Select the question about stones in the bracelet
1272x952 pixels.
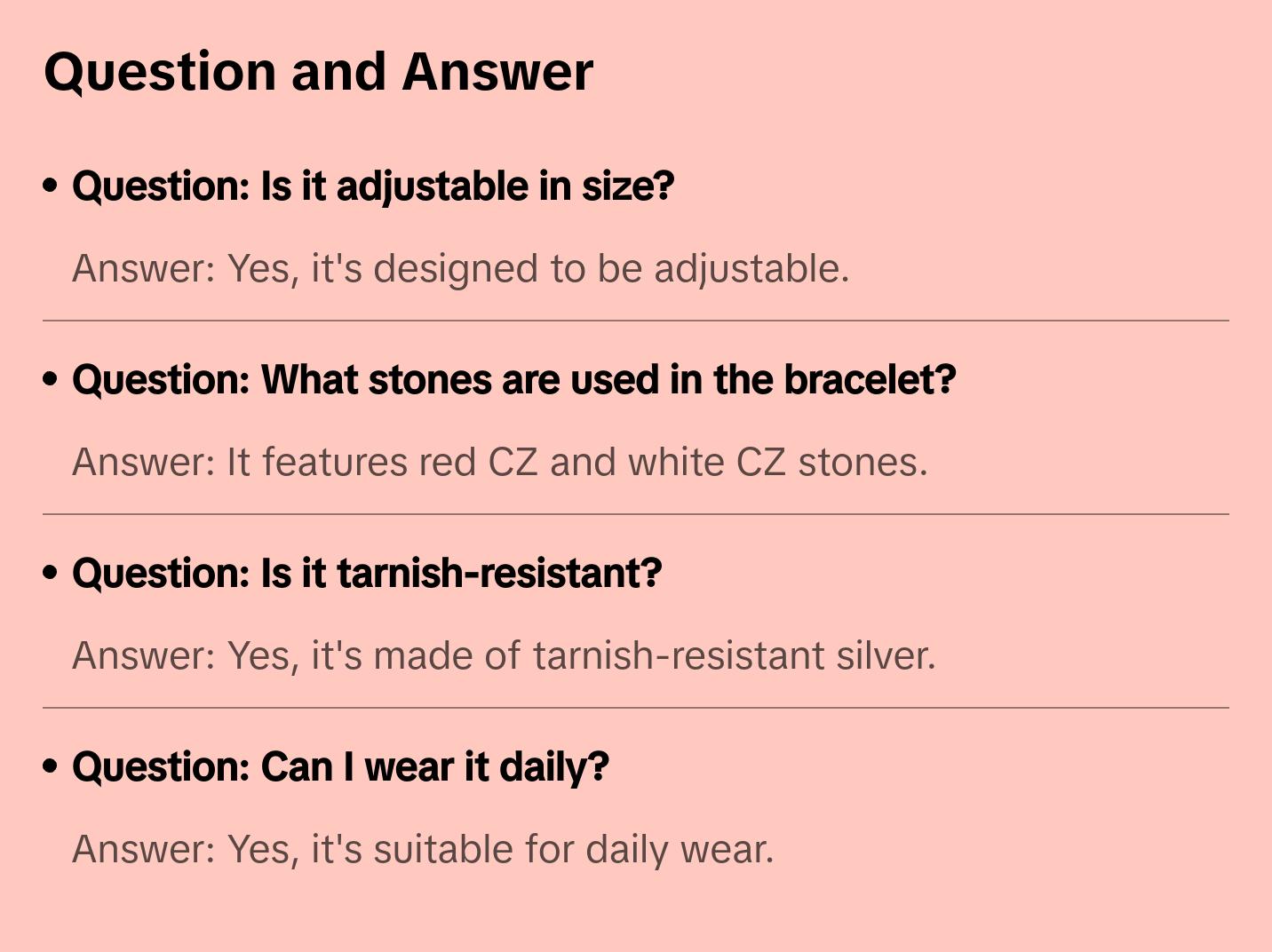coord(513,380)
